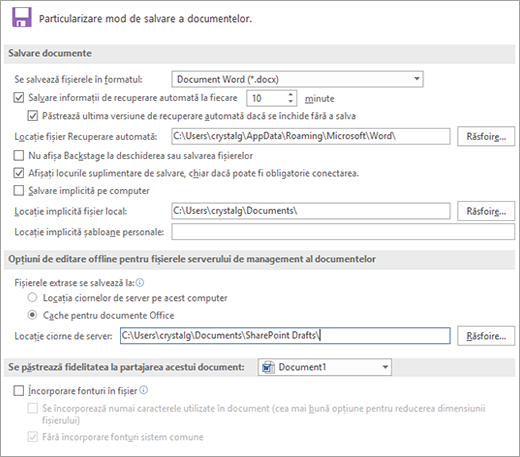520x457 pixels.
Task: Click Răsfoire button for local file location
Action: pyautogui.click(x=486, y=211)
